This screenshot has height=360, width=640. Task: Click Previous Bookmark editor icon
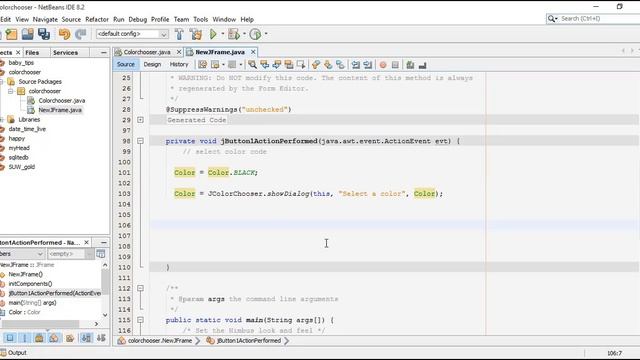[316, 64]
